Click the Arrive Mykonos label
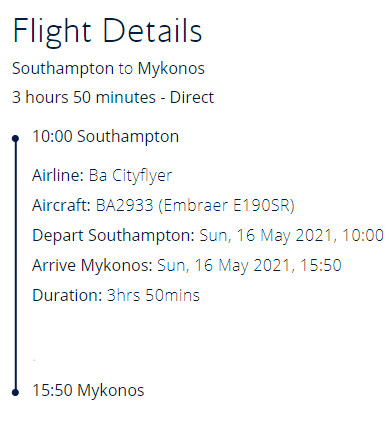This screenshot has height=421, width=389. 92,266
